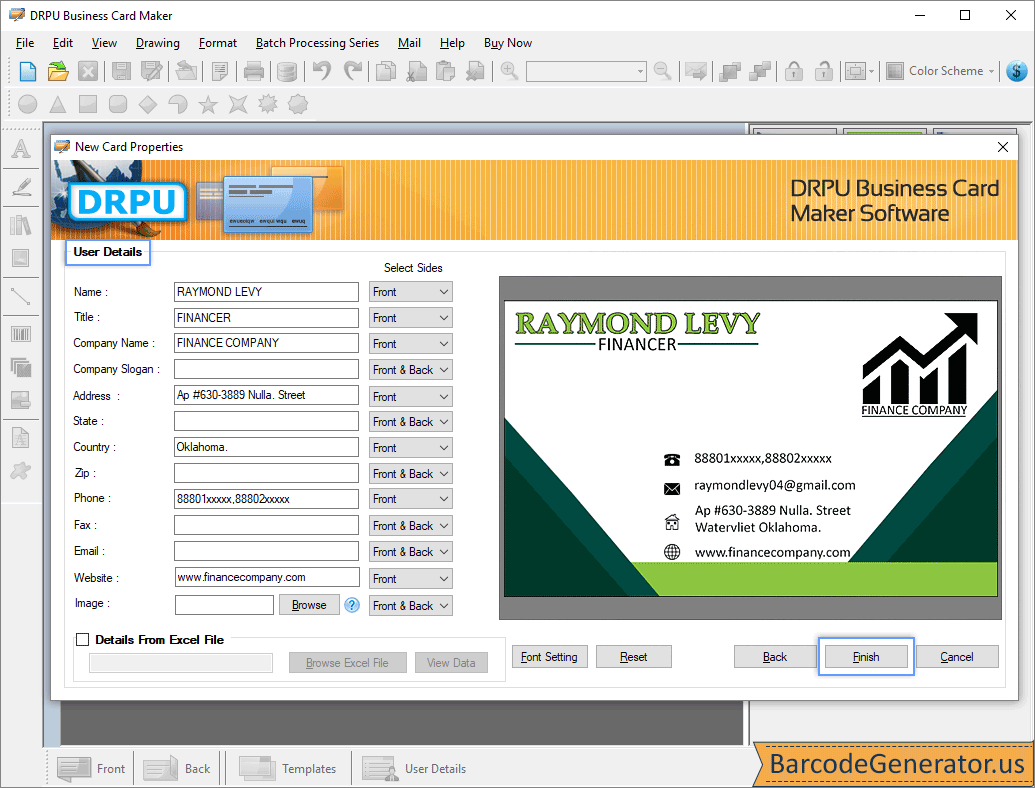Viewport: 1035px width, 788px height.
Task: Expand the Color Scheme dropdown
Action: pyautogui.click(x=940, y=71)
